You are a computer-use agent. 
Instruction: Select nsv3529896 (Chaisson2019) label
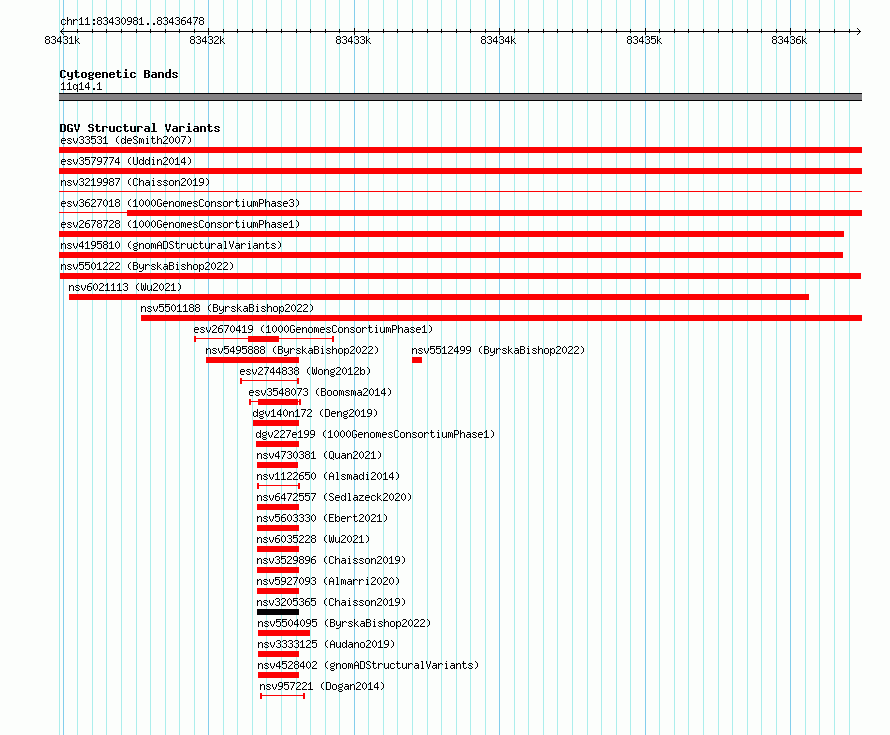pos(331,560)
